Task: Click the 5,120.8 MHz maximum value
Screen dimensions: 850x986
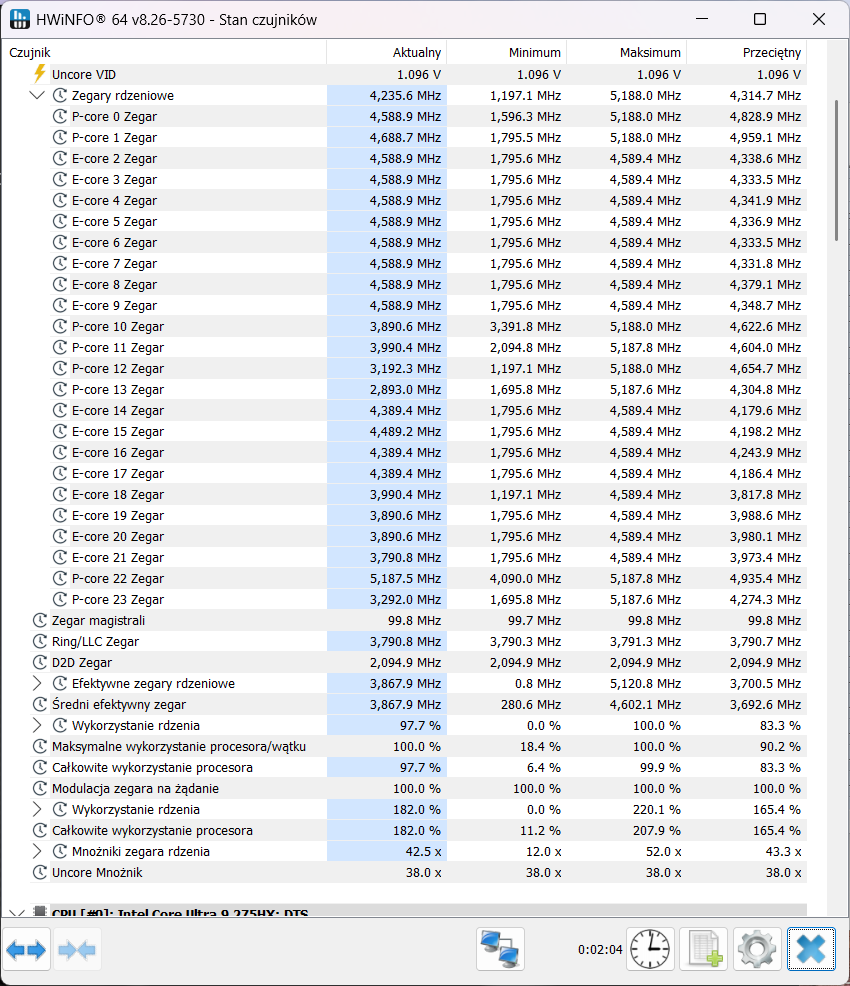Action: pyautogui.click(x=646, y=684)
